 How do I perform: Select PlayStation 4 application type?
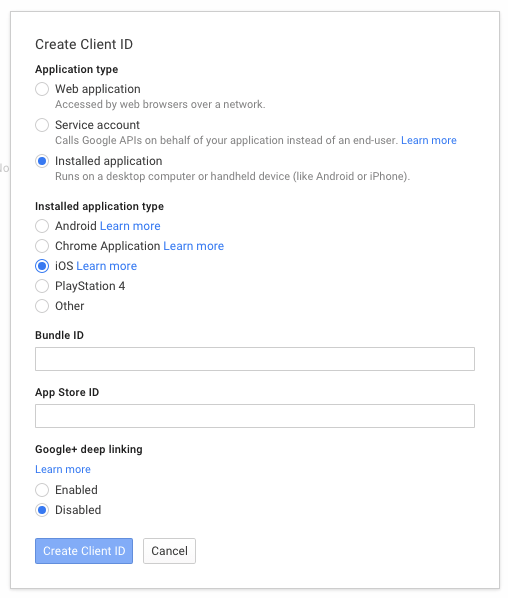pos(42,286)
